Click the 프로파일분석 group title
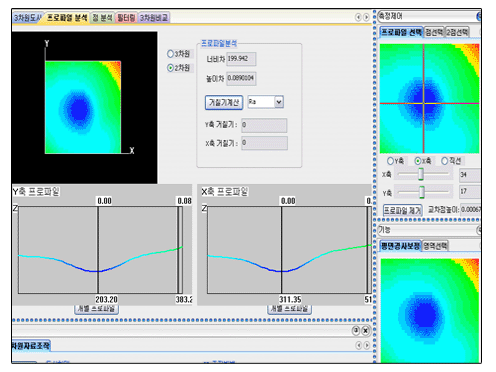This screenshot has height=372, width=496. coord(219,43)
